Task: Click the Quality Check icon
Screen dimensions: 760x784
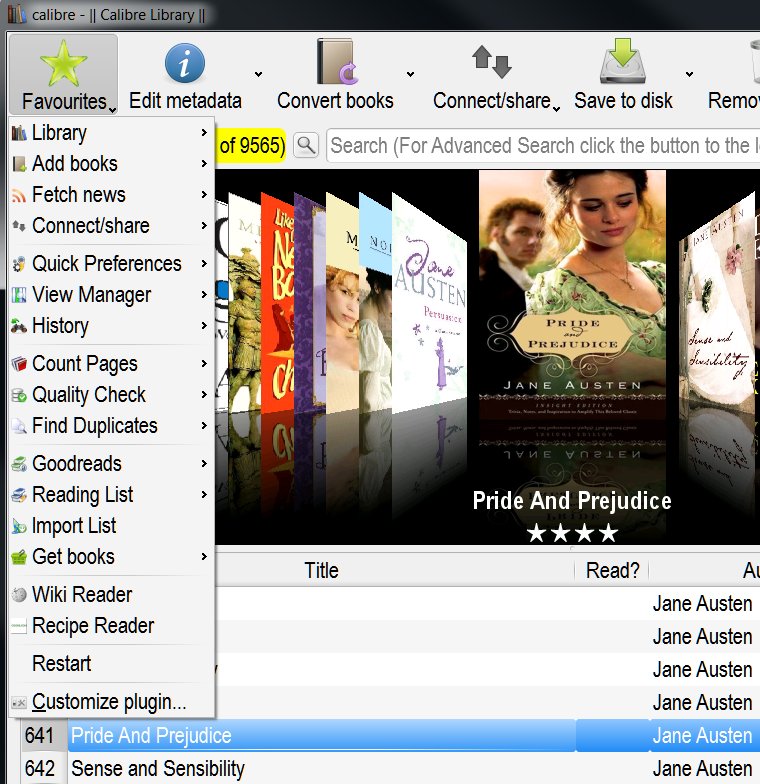Action: 19,394
